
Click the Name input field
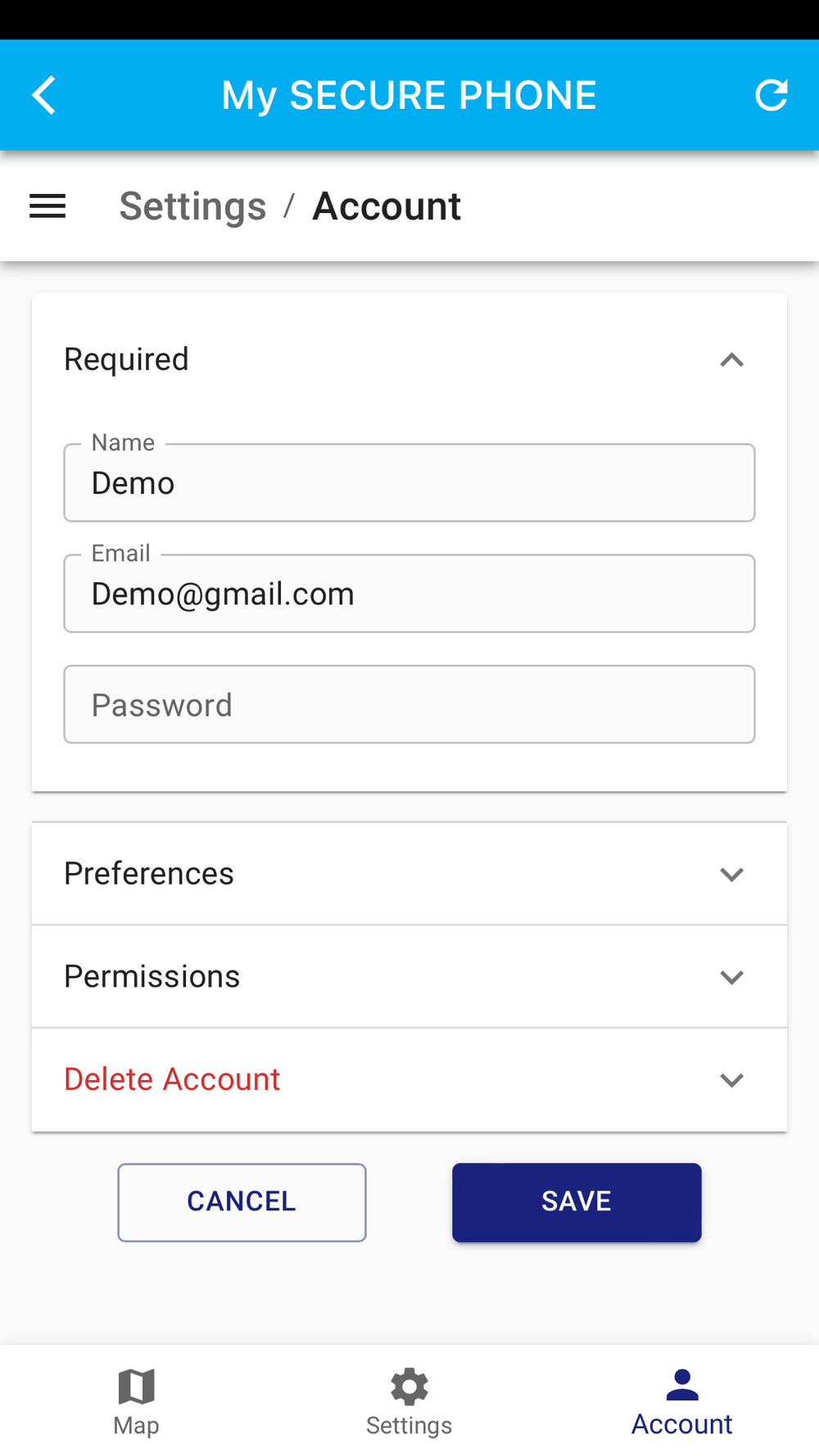coord(409,483)
